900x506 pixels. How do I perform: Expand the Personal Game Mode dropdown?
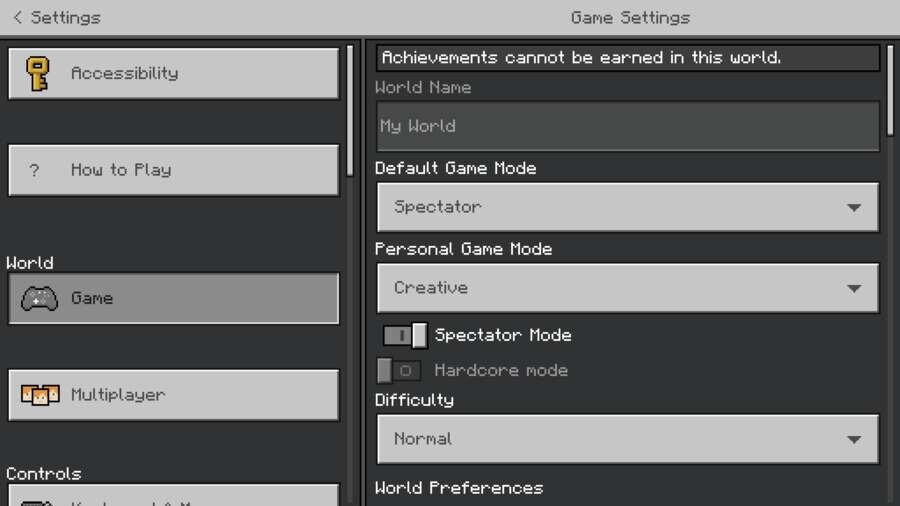pyautogui.click(x=627, y=288)
